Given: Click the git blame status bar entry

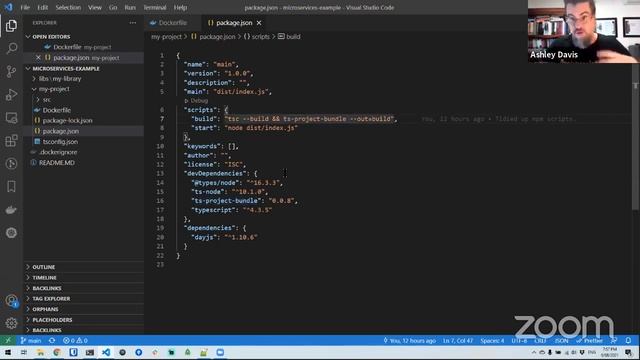Looking at the screenshot, I should (409, 340).
